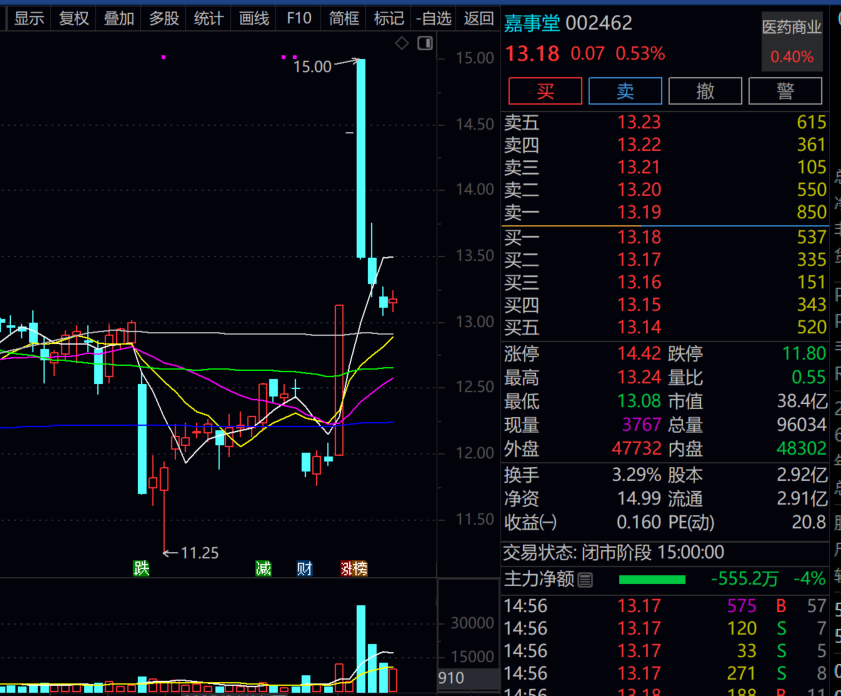Click stock name 嘉事堂 002462
This screenshot has height=696, width=841.
point(569,23)
